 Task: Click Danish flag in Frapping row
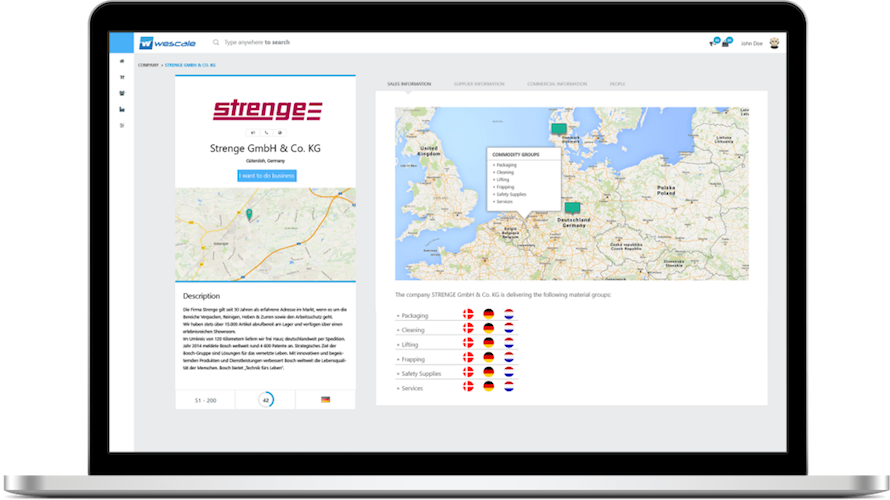pos(468,358)
